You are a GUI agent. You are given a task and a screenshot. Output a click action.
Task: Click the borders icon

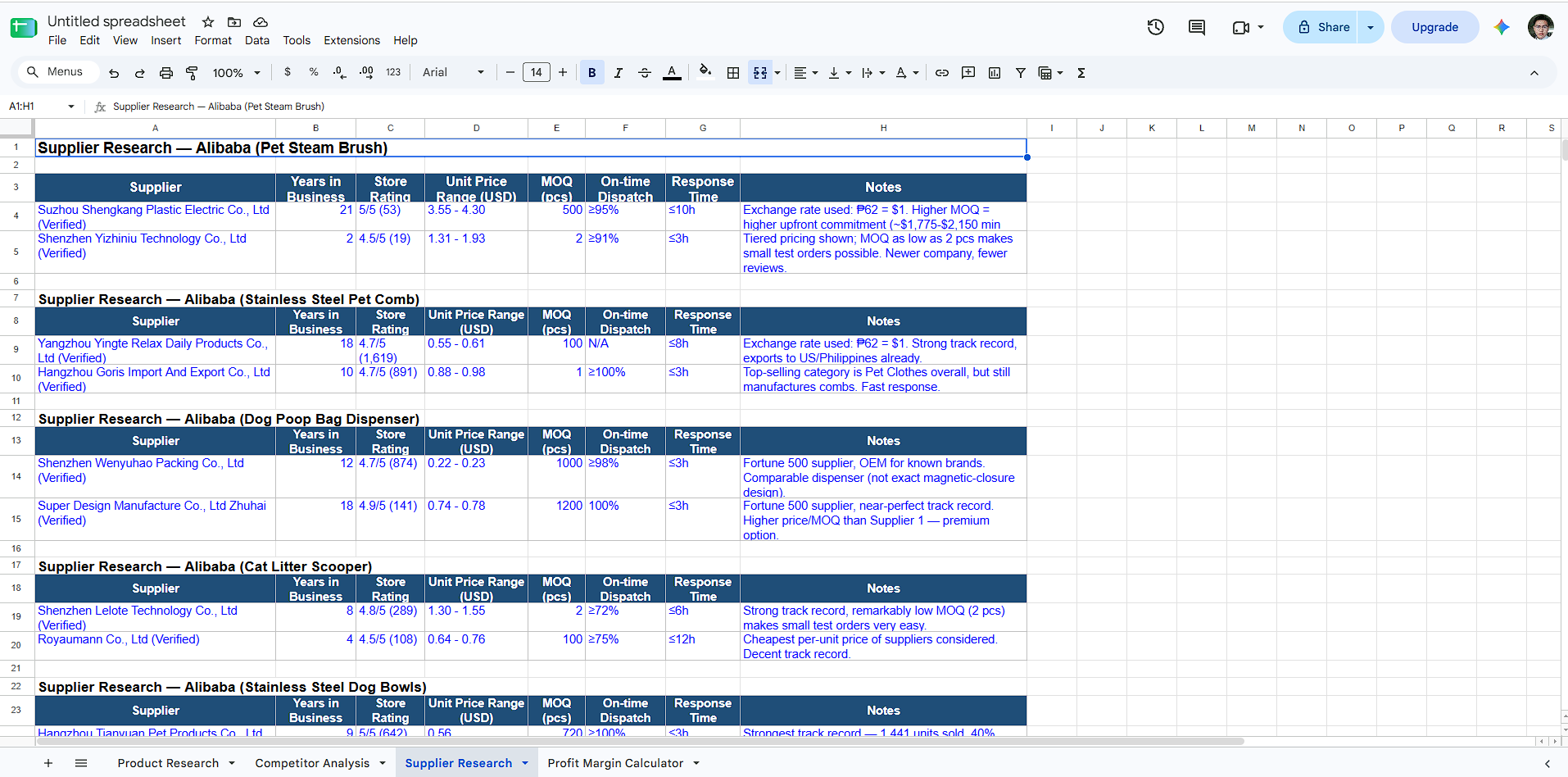[x=733, y=73]
